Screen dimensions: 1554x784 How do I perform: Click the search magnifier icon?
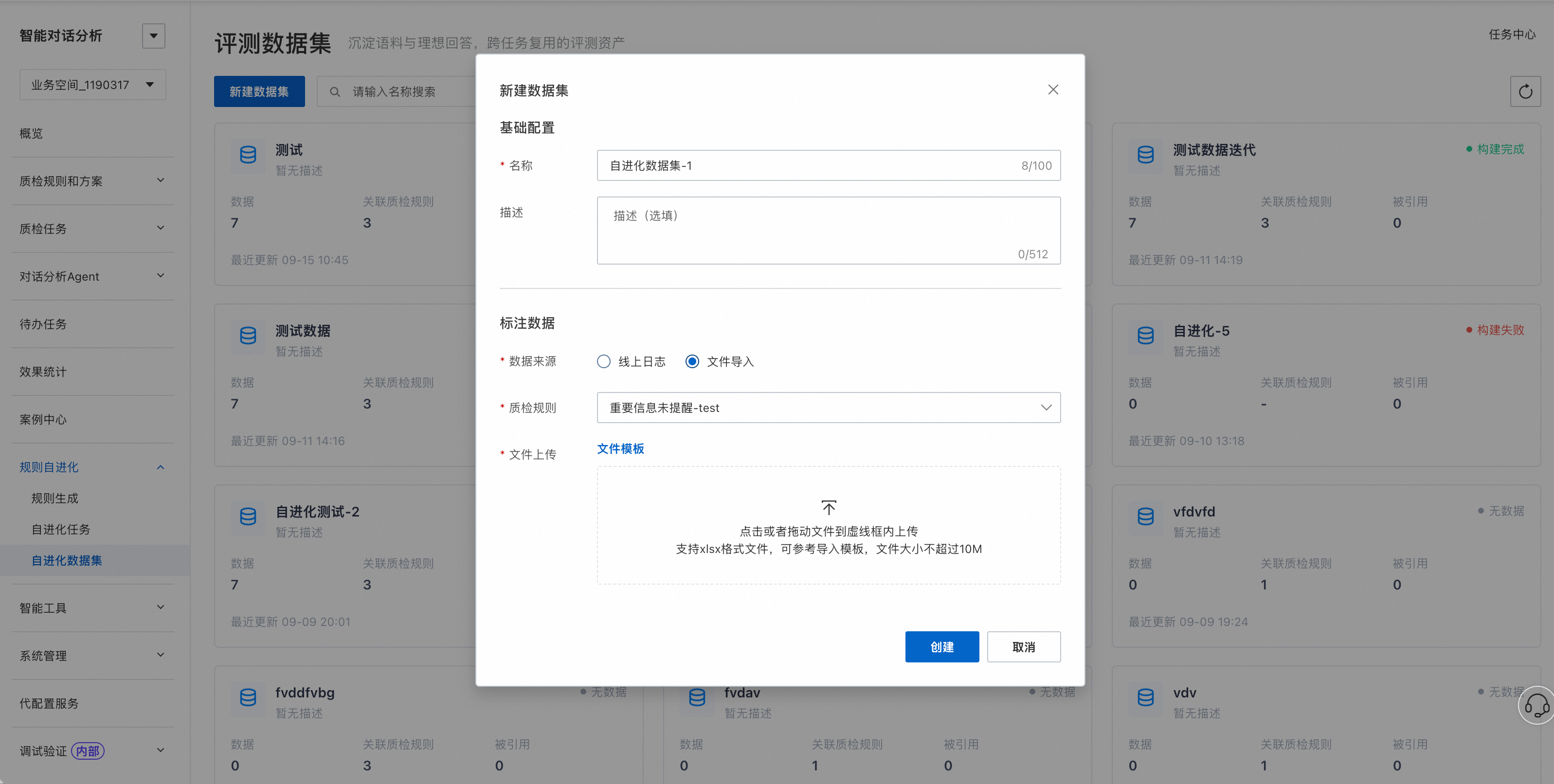335,91
